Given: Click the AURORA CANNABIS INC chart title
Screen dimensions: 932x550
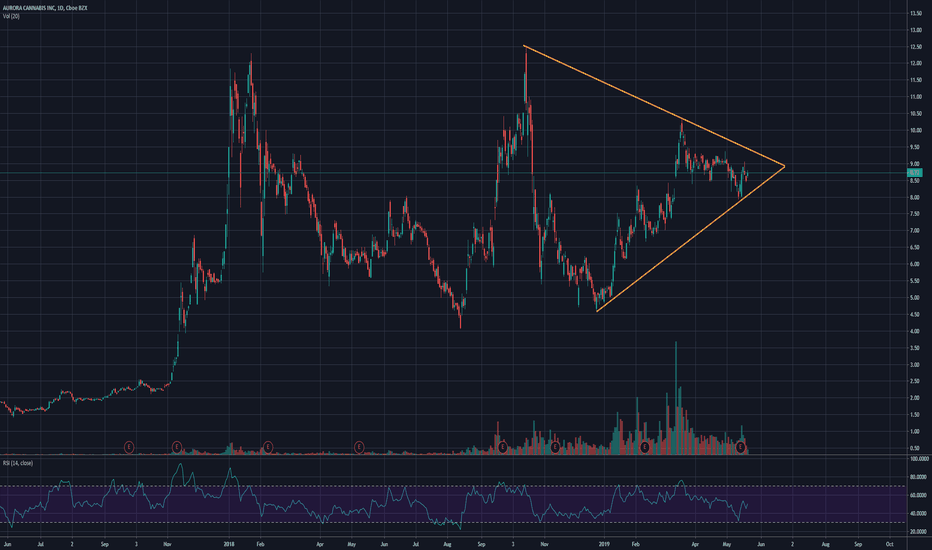Looking at the screenshot, I should tap(45, 8).
